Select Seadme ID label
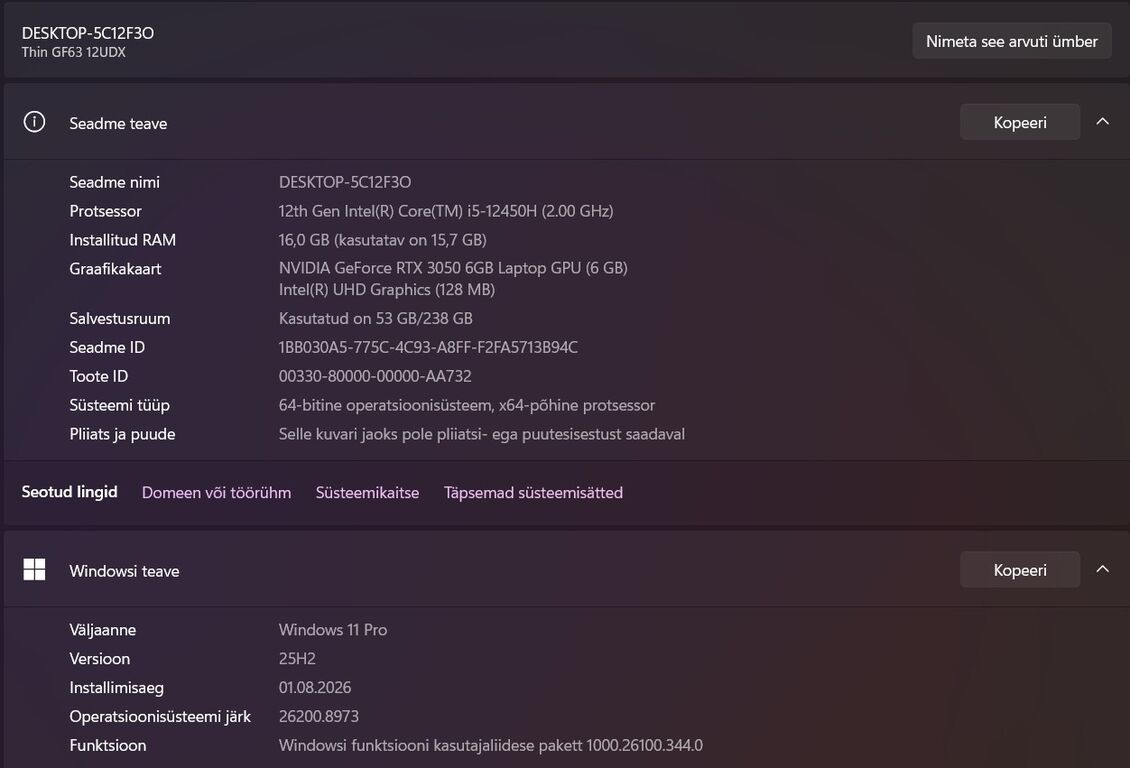This screenshot has width=1130, height=768. point(107,347)
